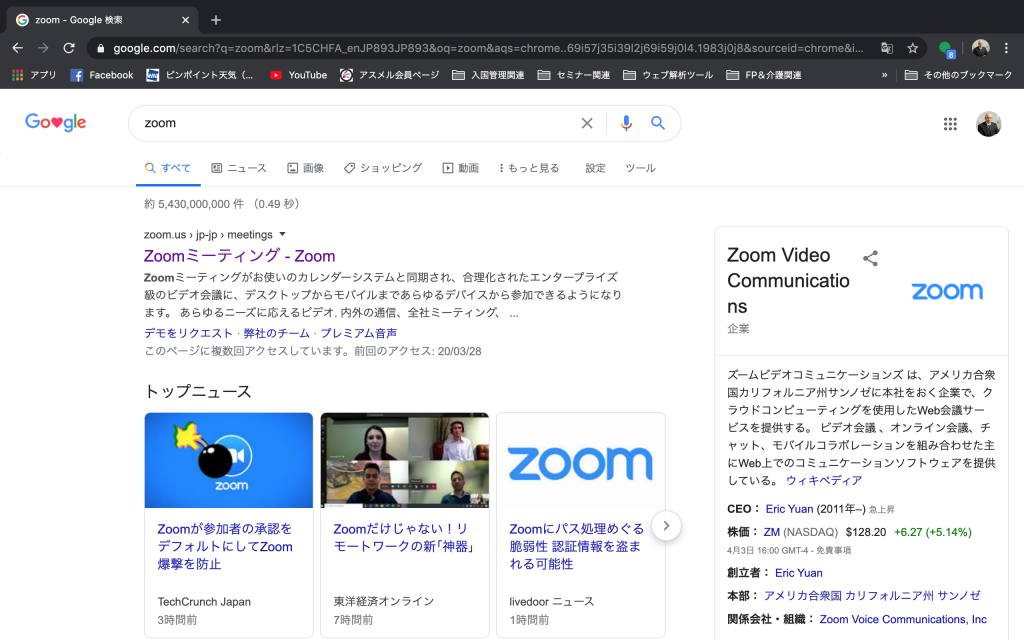This screenshot has height=640, width=1024.
Task: Show hidden bookmarks with double chevron
Action: coord(884,75)
